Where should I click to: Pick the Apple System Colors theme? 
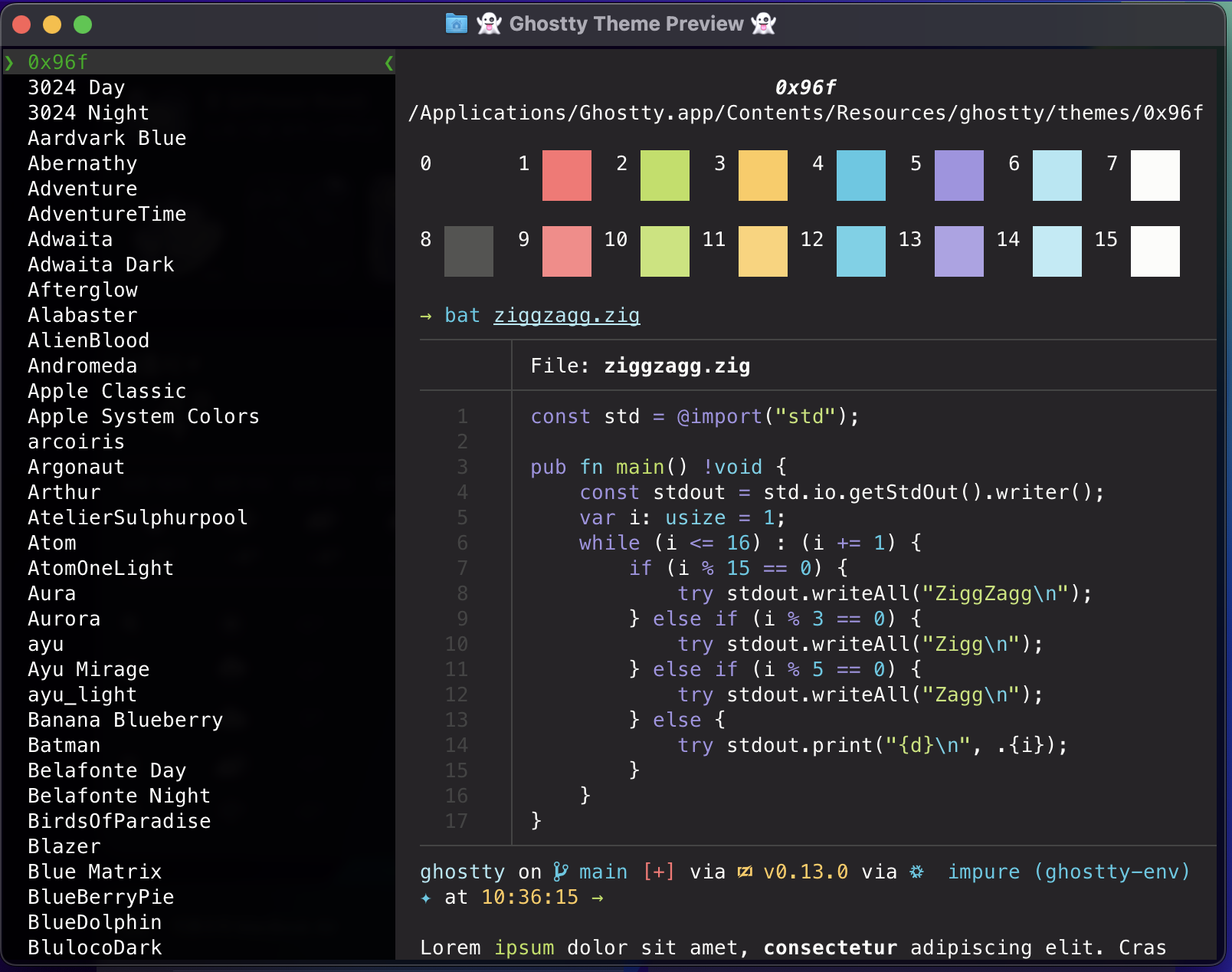tap(143, 416)
